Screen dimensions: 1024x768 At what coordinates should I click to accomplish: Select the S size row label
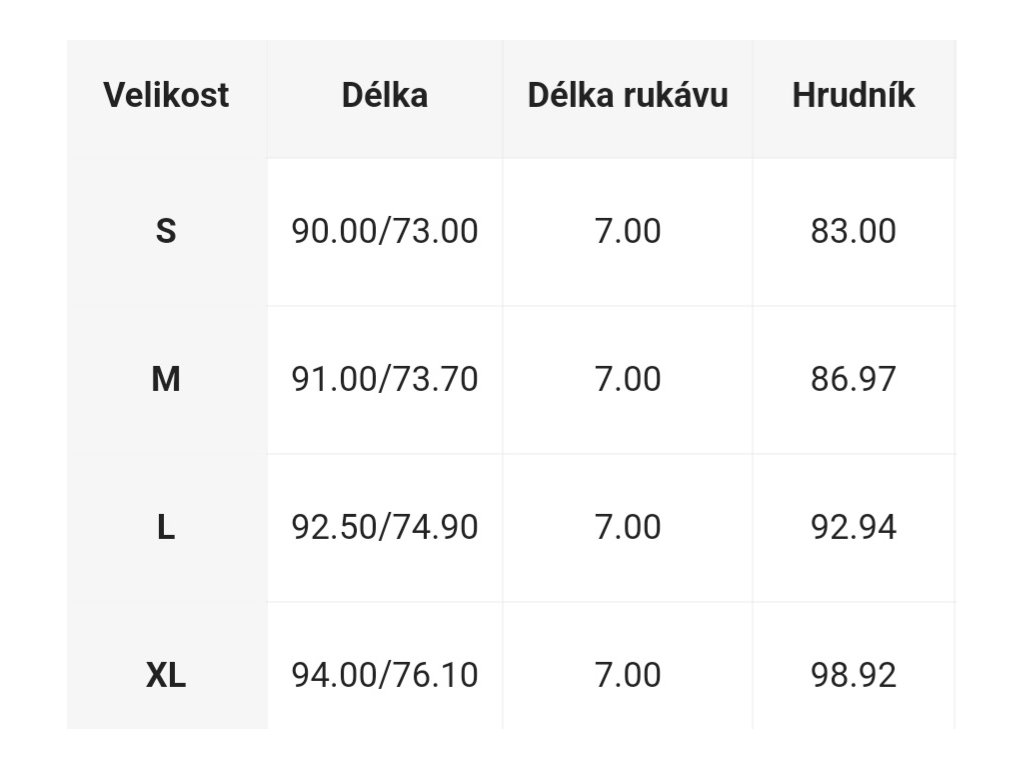pos(166,231)
